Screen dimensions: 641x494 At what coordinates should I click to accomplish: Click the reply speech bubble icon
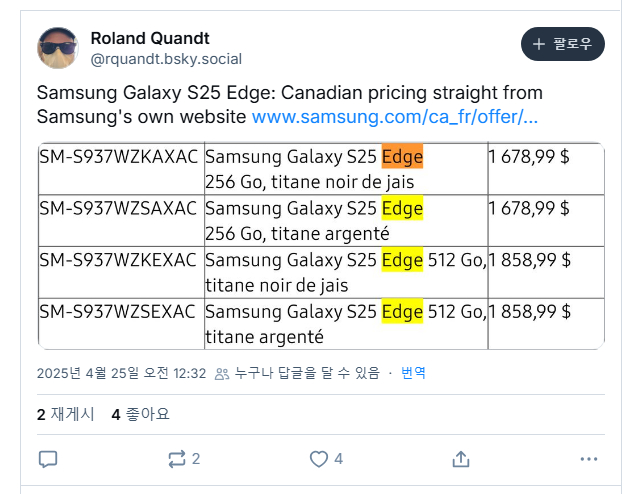pyautogui.click(x=48, y=459)
